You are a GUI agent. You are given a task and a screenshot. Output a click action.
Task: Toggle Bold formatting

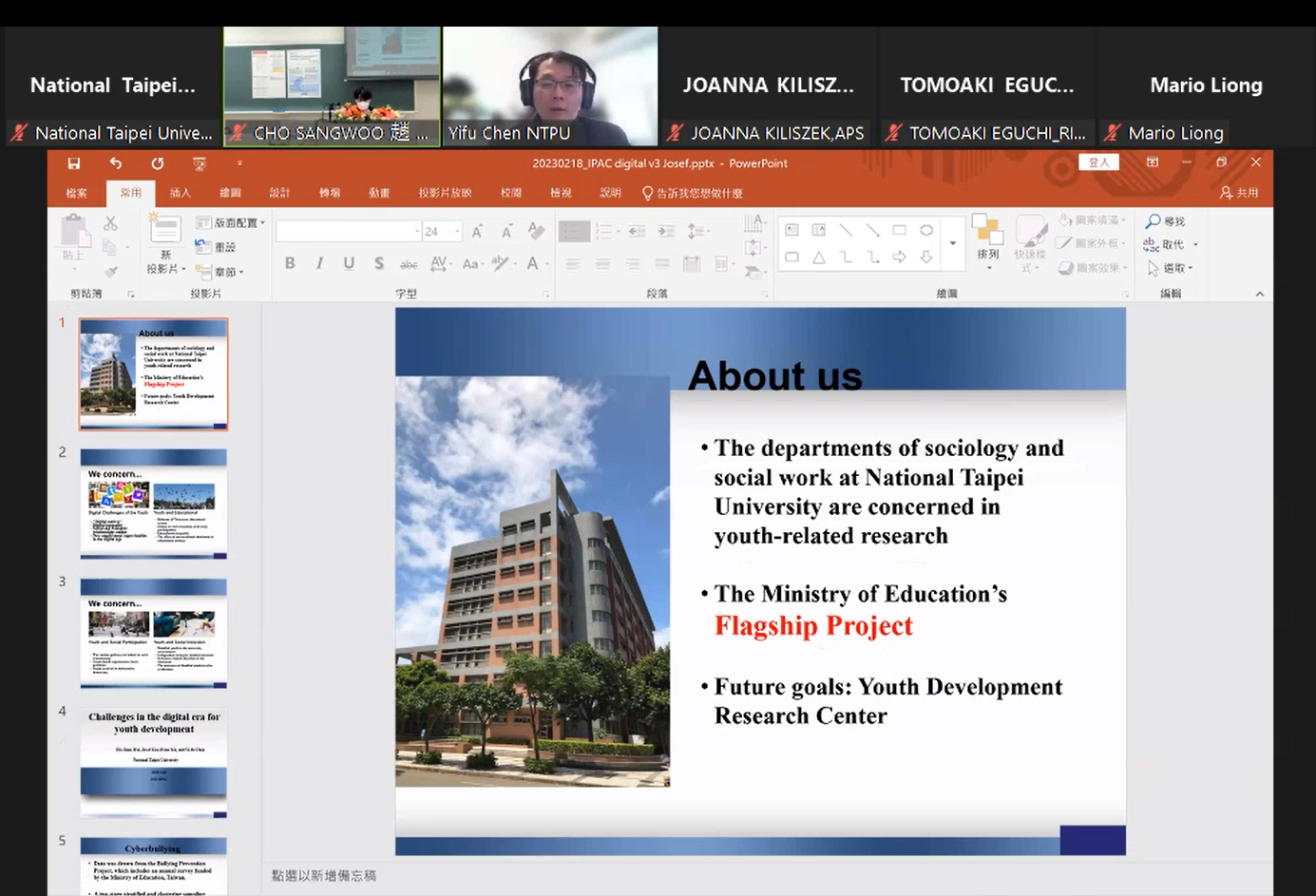[x=290, y=263]
